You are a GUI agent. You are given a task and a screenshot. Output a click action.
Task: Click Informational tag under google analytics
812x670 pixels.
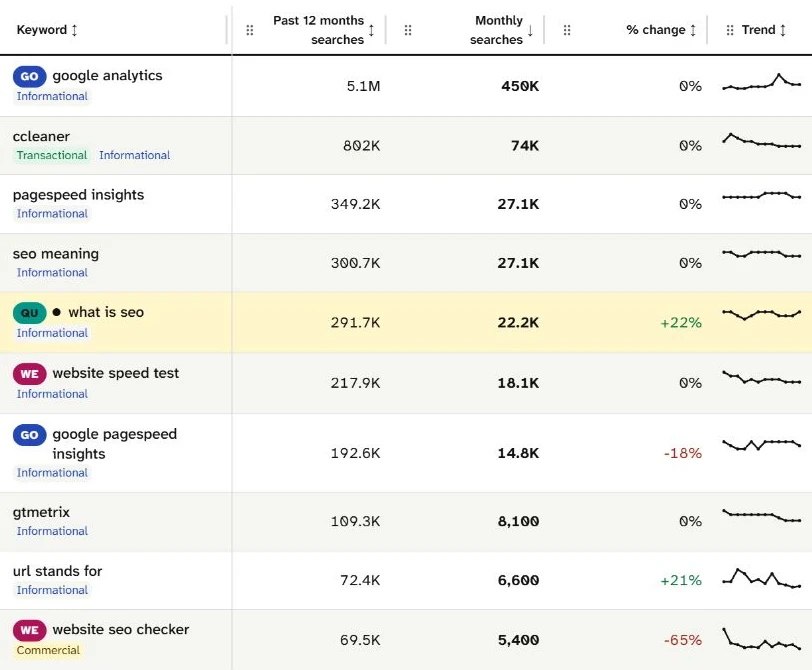coord(52,96)
